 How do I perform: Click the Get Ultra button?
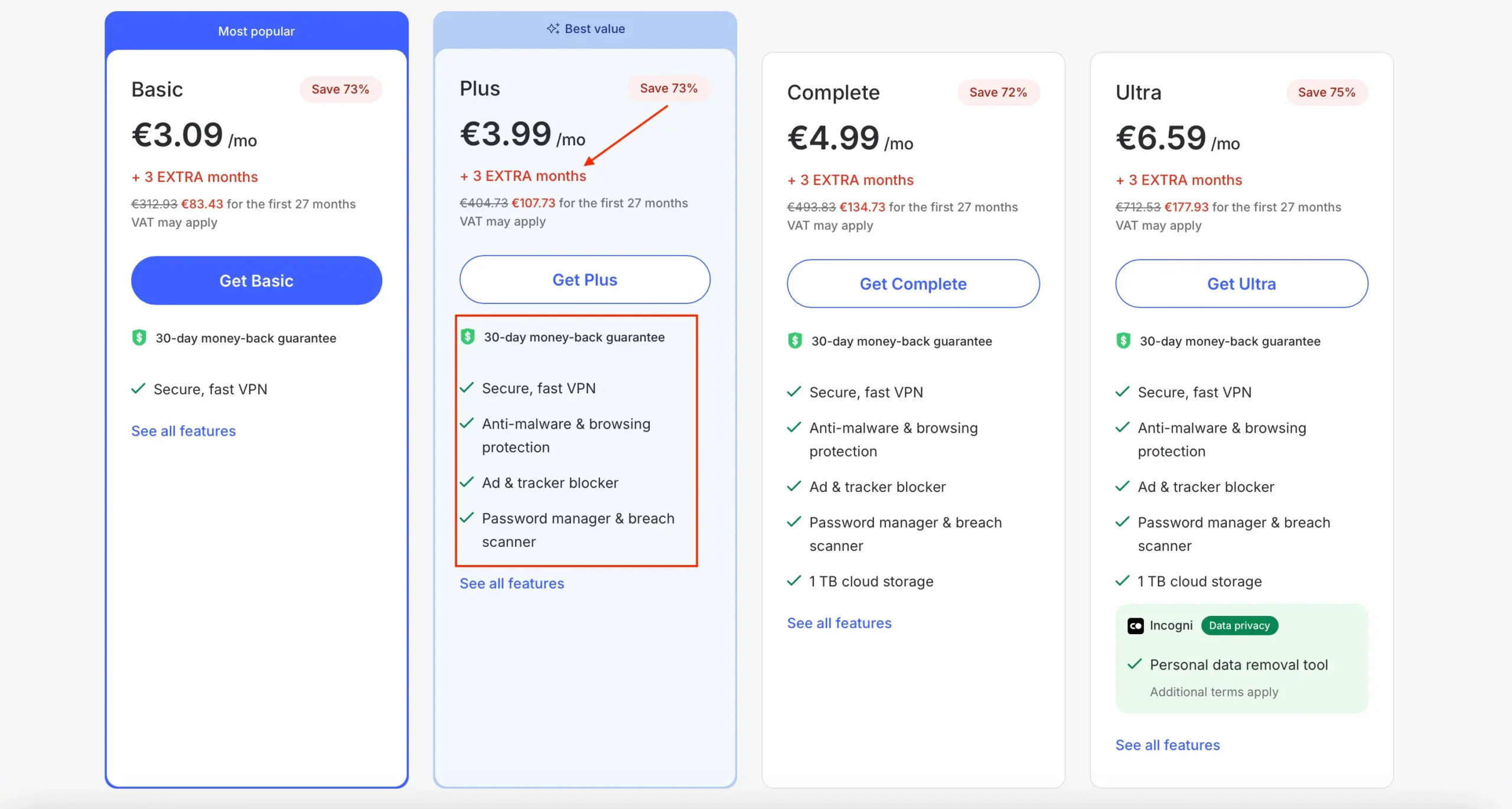[x=1241, y=284]
